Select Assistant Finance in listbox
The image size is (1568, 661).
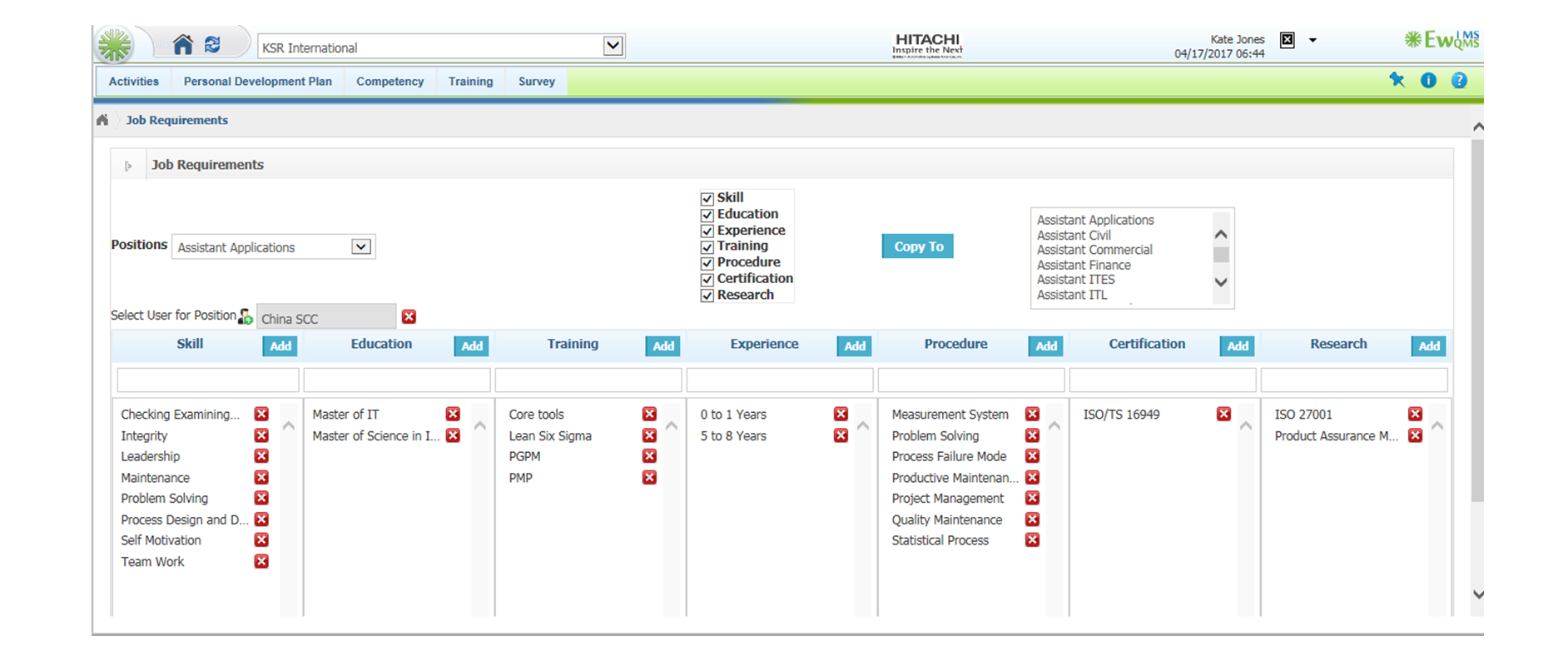point(1084,266)
